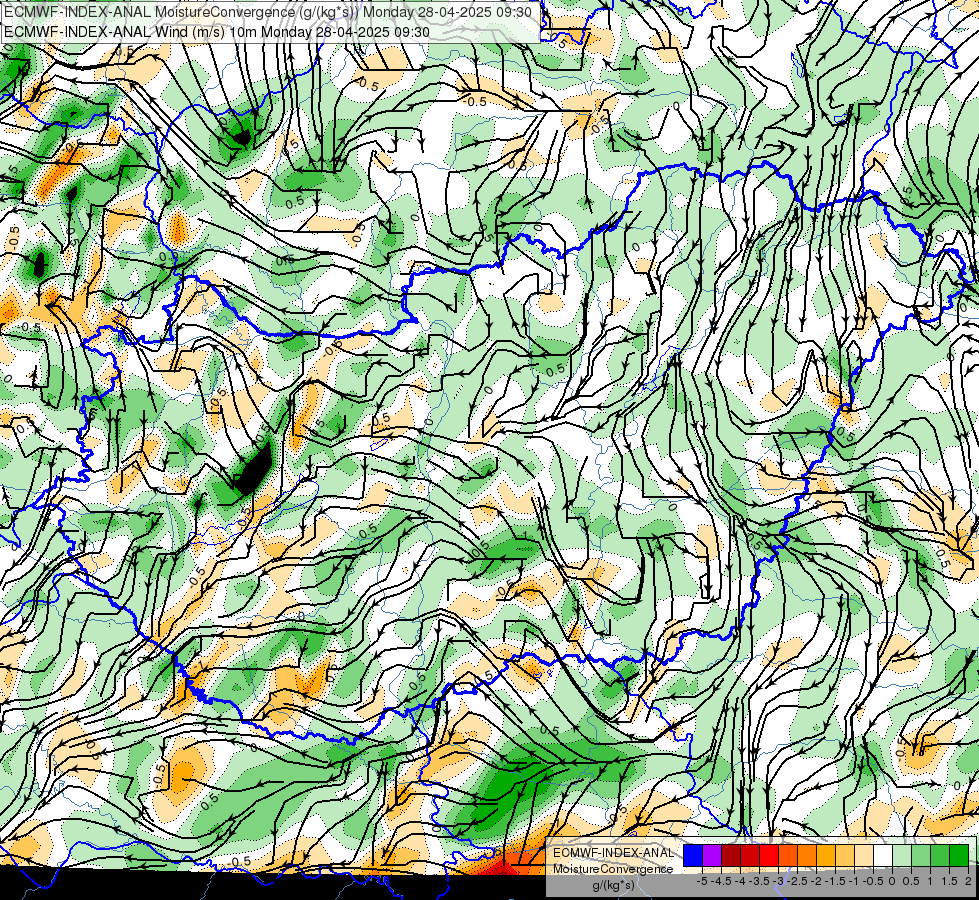Viewport: 979px width, 900px height.
Task: Click the orange swatch between -2.5 and -2
Action: pyautogui.click(x=807, y=855)
